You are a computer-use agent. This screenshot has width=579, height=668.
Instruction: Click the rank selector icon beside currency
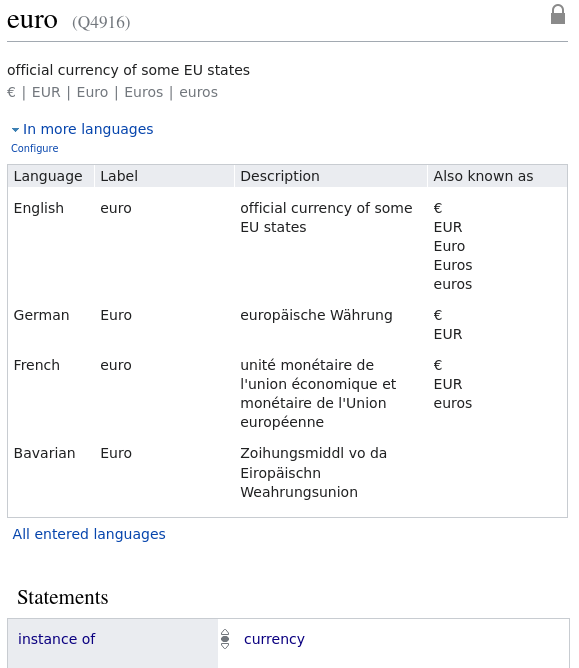click(225, 639)
